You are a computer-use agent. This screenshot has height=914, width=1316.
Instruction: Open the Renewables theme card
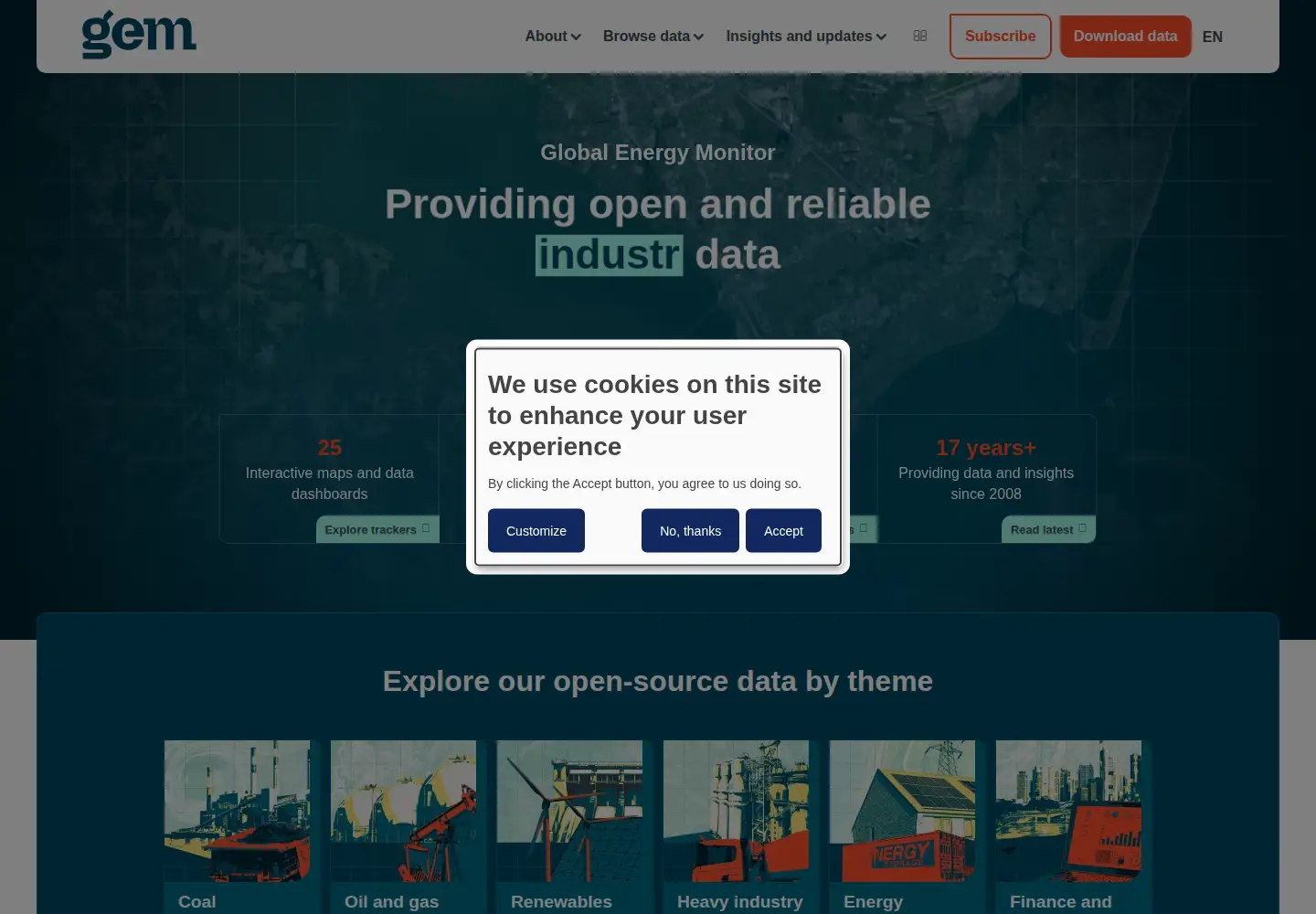pyautogui.click(x=569, y=826)
